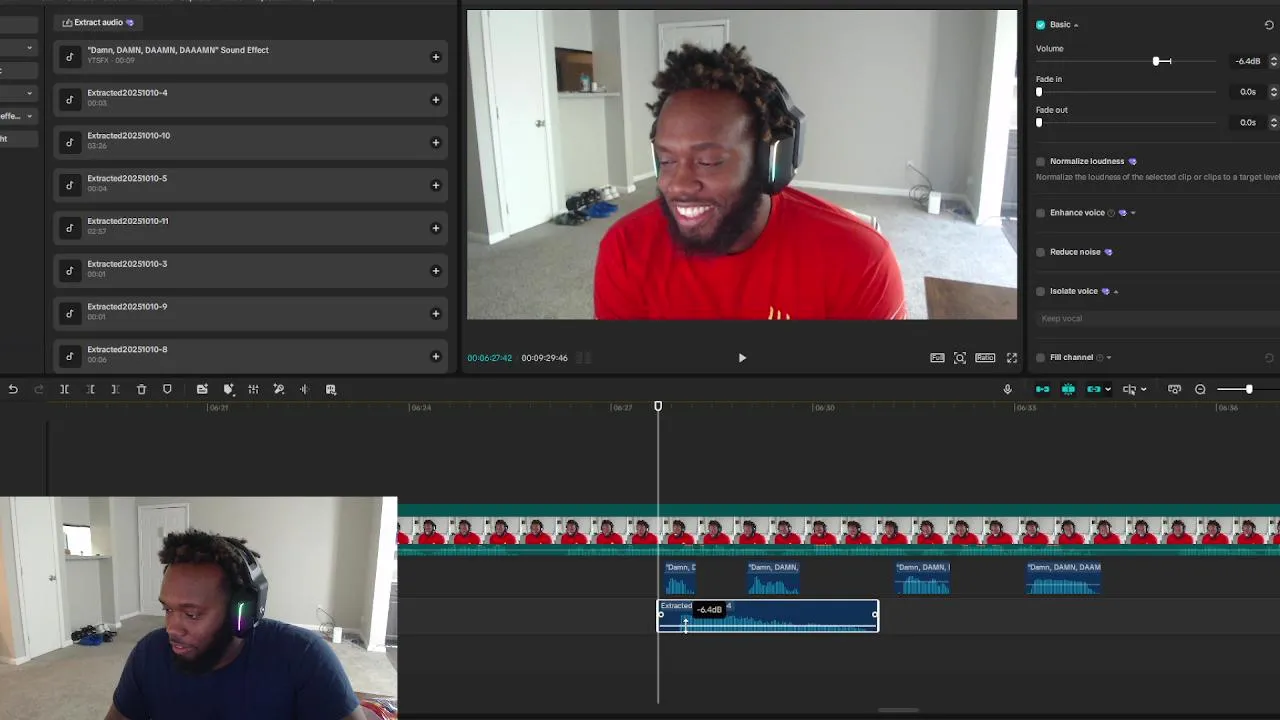Click the Volume slider handle
The width and height of the screenshot is (1280, 720).
pos(1156,61)
